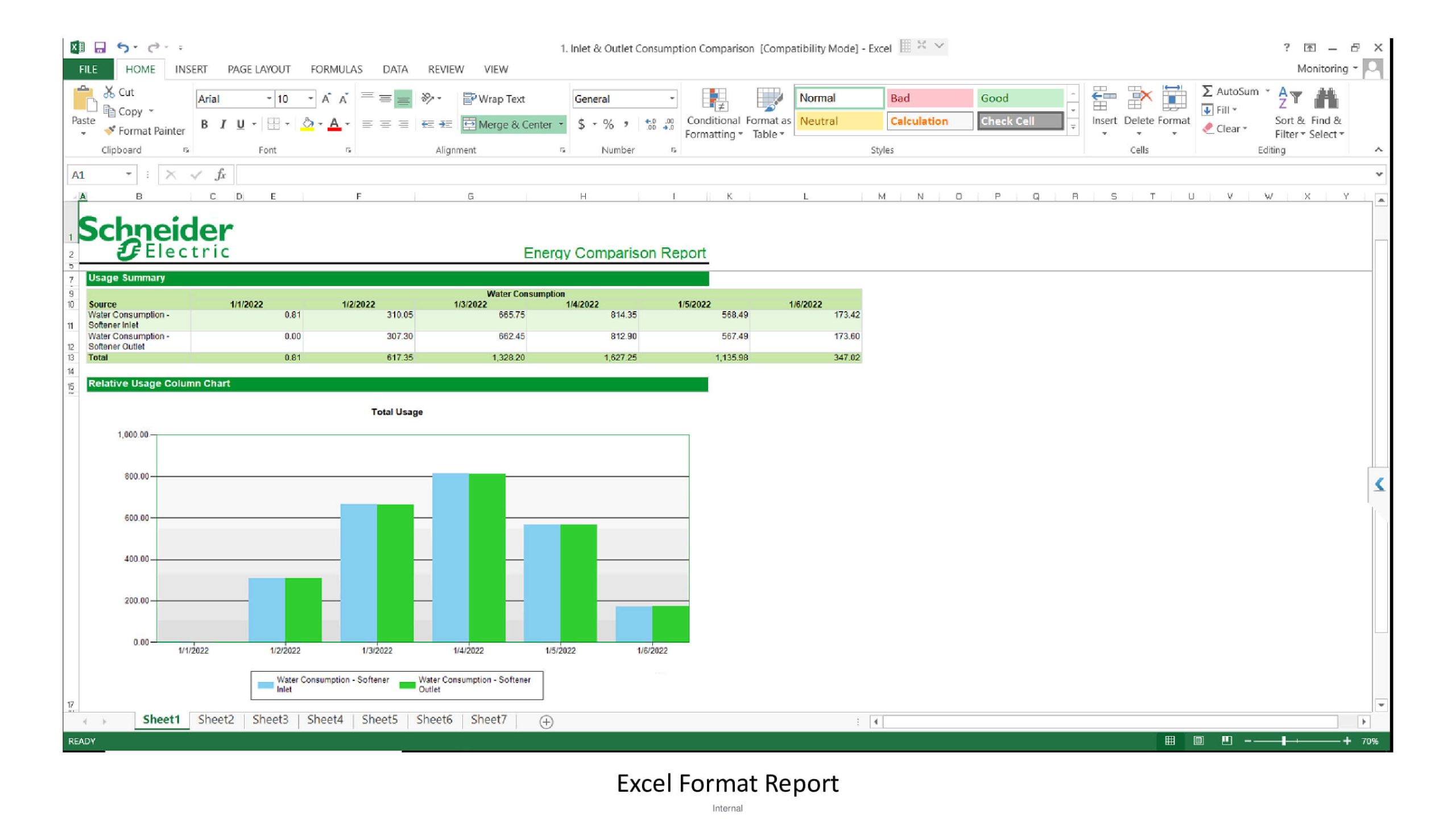The width and height of the screenshot is (1456, 819).
Task: Open the PAGE LAYOUT ribbon tab
Action: click(259, 69)
